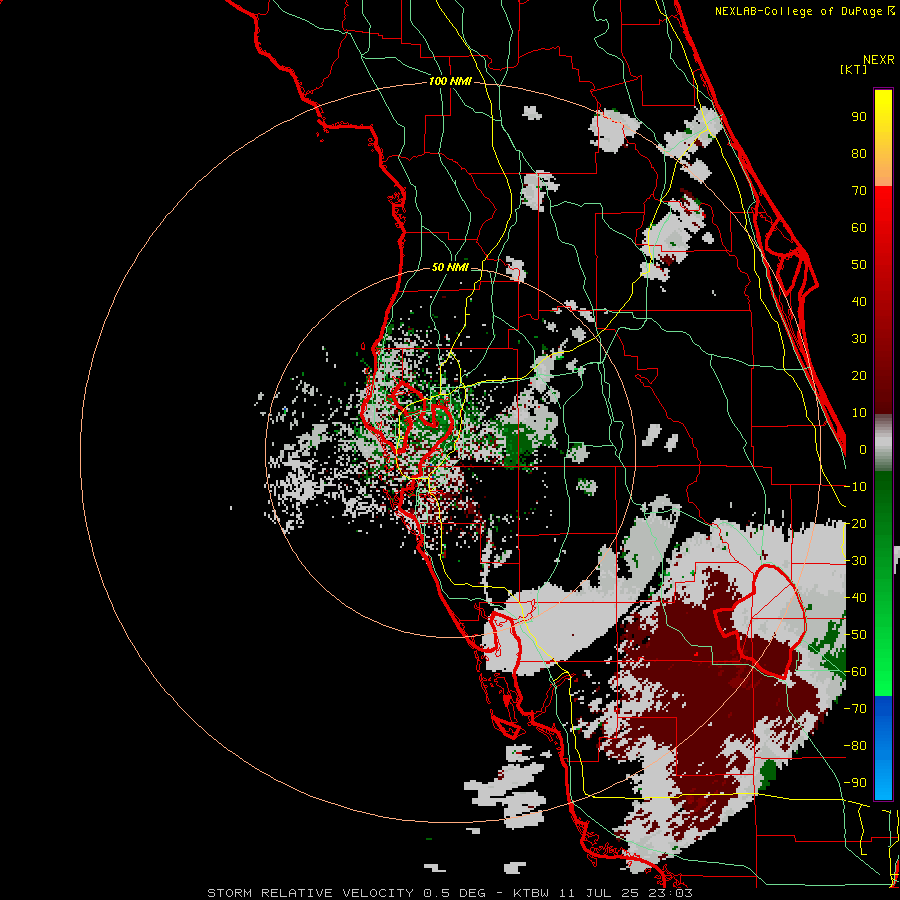Click the positive 50 value on the velocity scale

click(859, 265)
